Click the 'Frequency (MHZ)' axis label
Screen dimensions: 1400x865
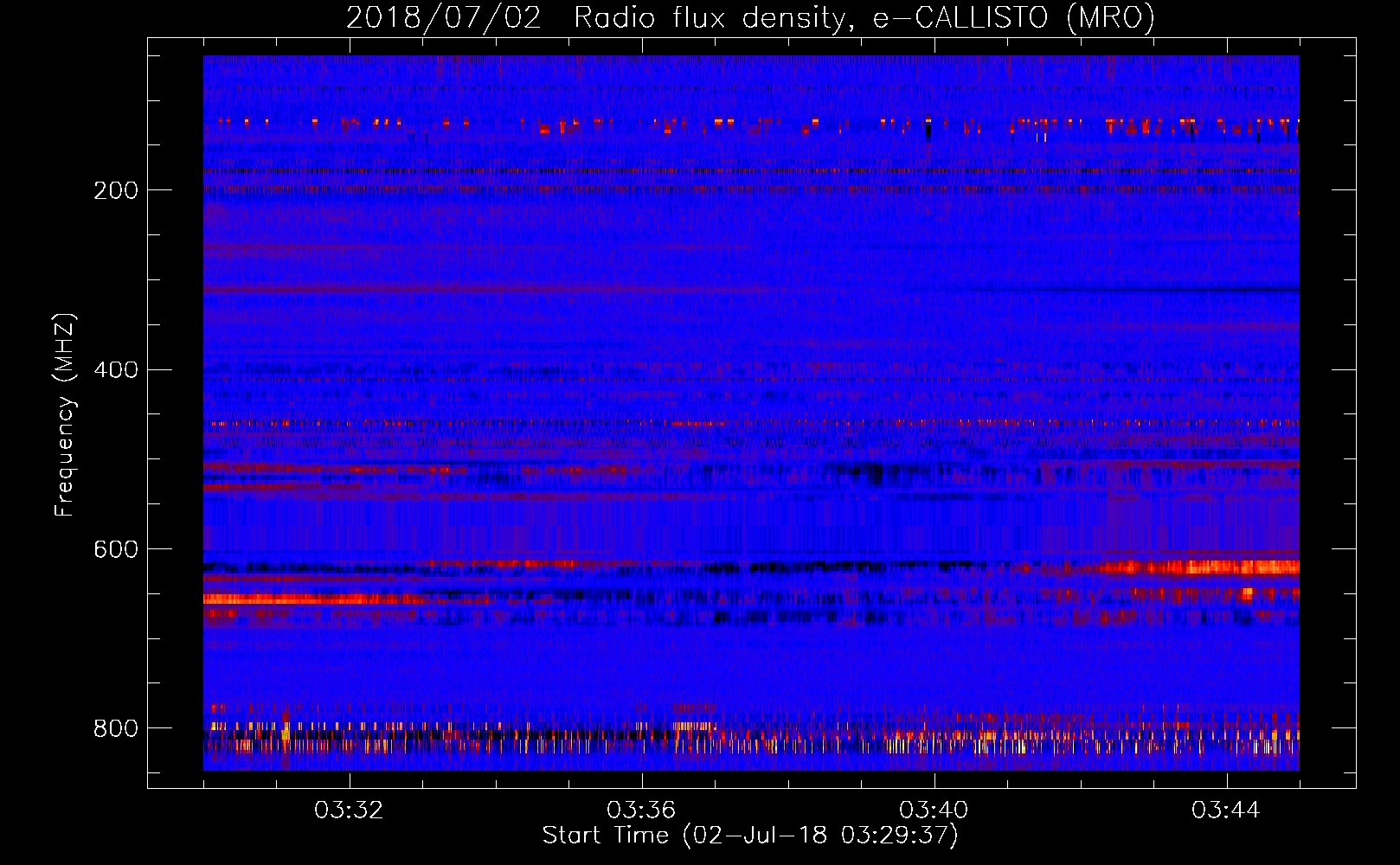pos(64,414)
